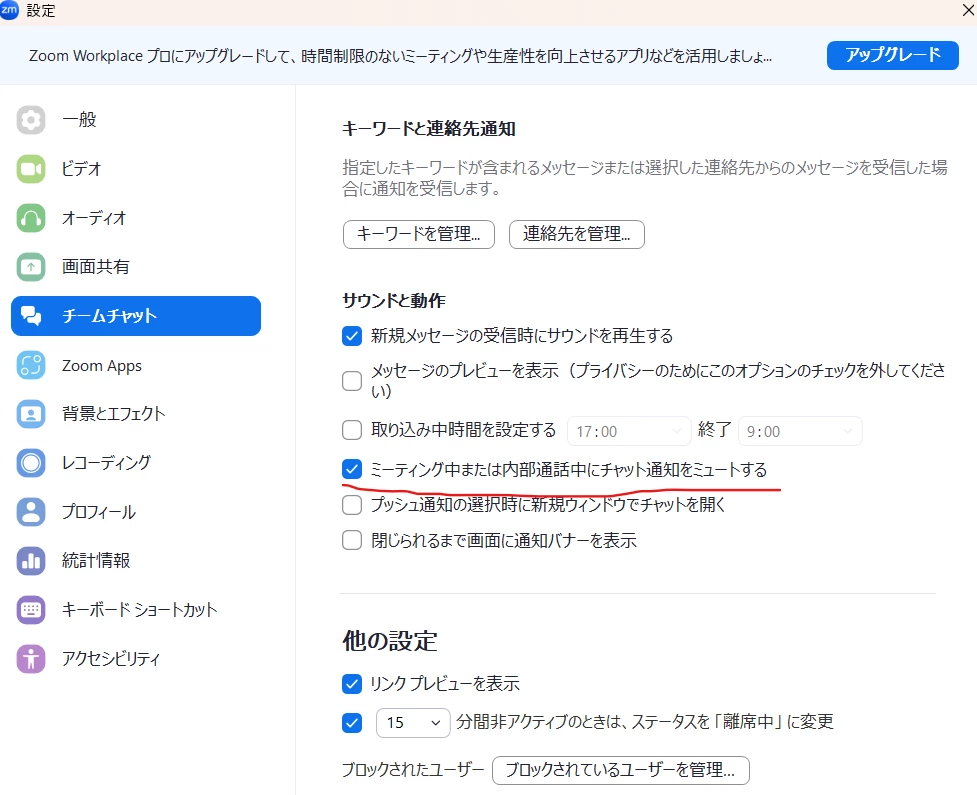Click the 他の設定 heading

click(390, 640)
